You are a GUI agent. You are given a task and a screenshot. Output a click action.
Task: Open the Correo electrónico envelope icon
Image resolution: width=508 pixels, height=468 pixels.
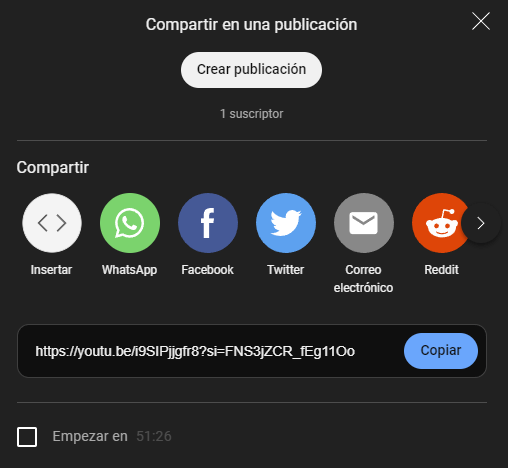click(364, 223)
